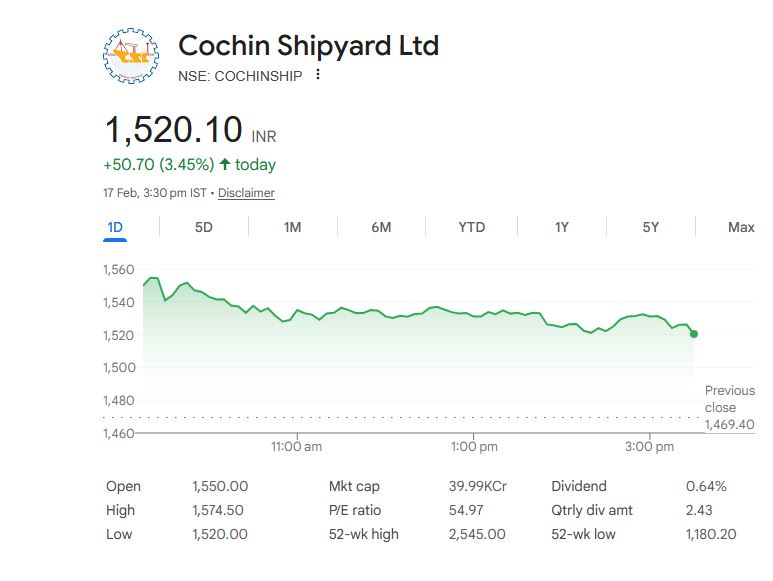Click the Cochin Shipyard Ltd title

308,45
